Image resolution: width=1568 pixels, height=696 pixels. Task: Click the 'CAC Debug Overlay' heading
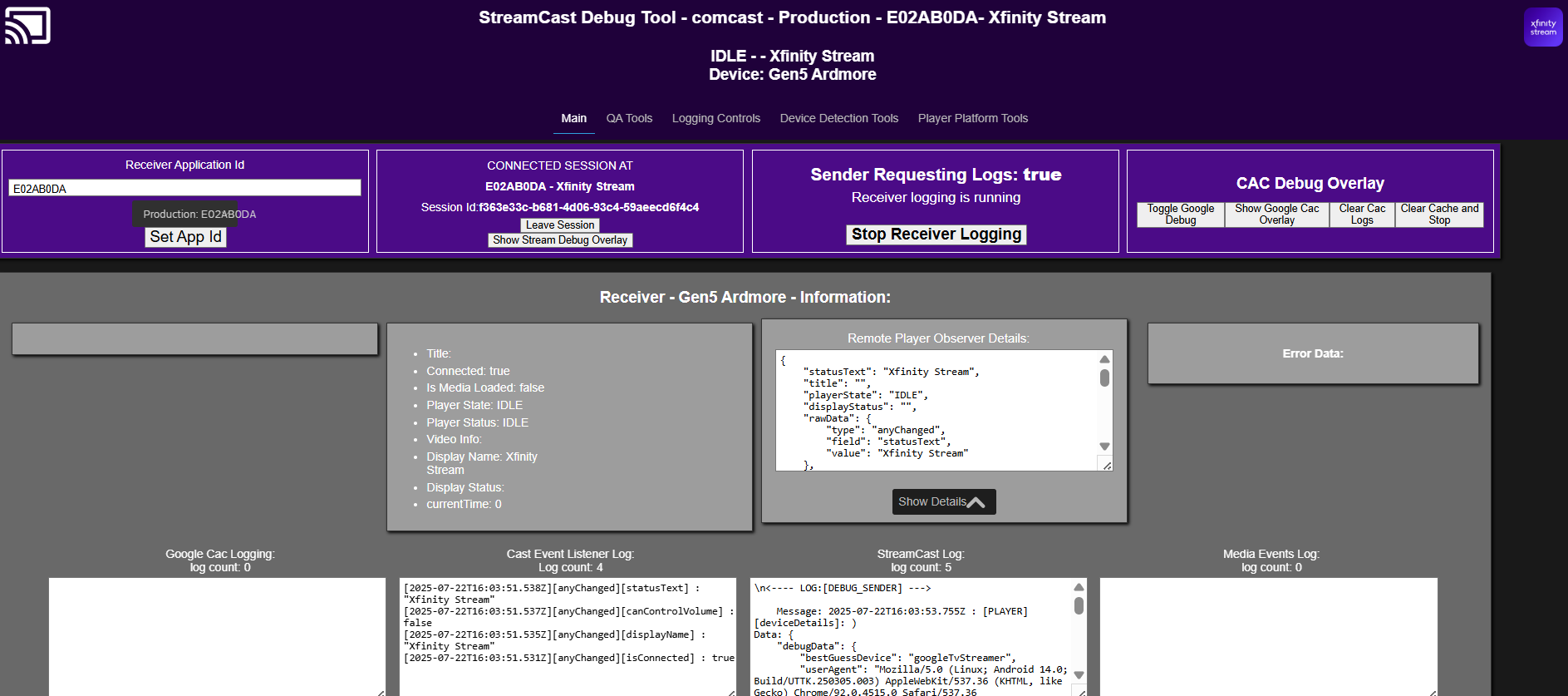point(1310,184)
